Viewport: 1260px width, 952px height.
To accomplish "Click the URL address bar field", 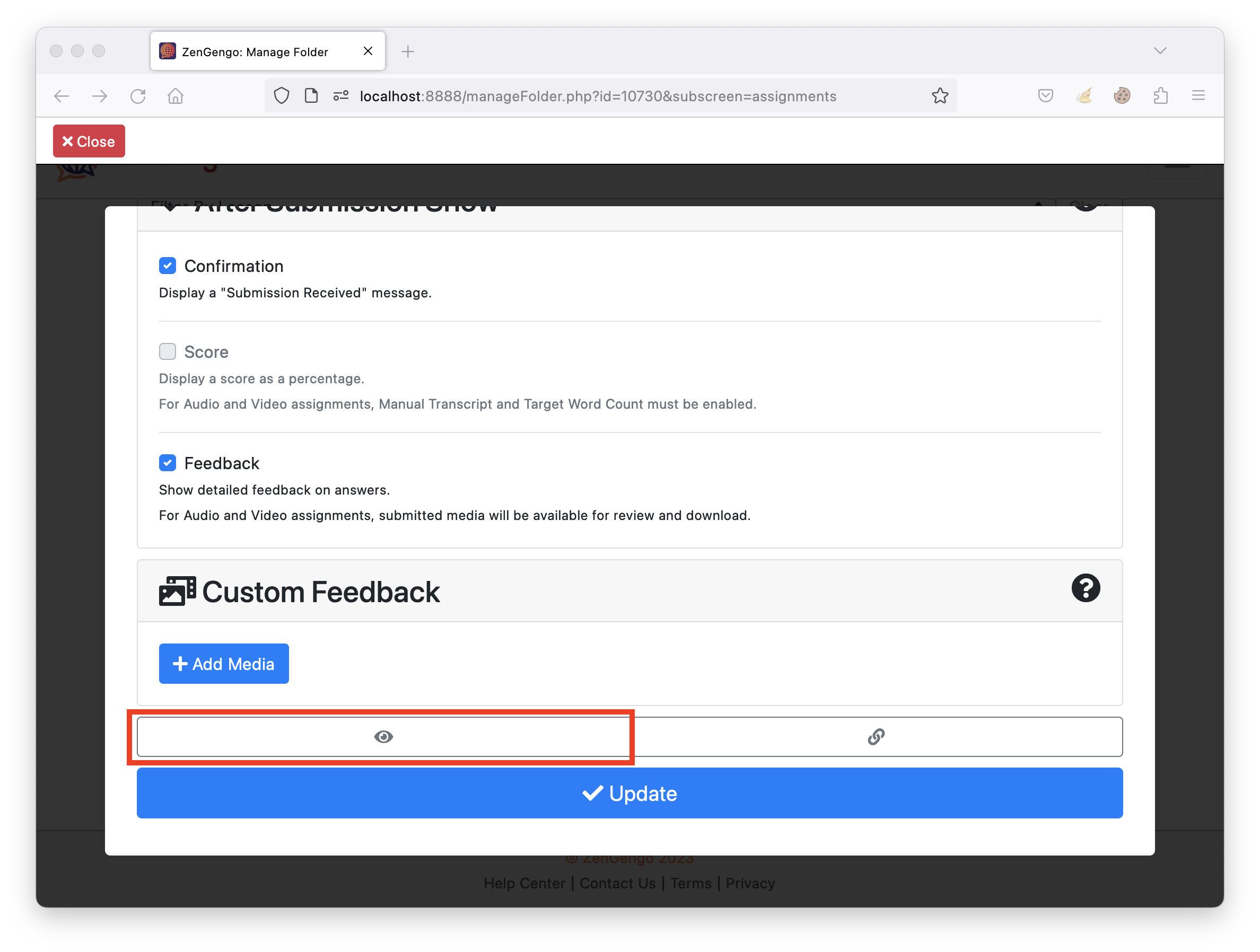I will 598,95.
